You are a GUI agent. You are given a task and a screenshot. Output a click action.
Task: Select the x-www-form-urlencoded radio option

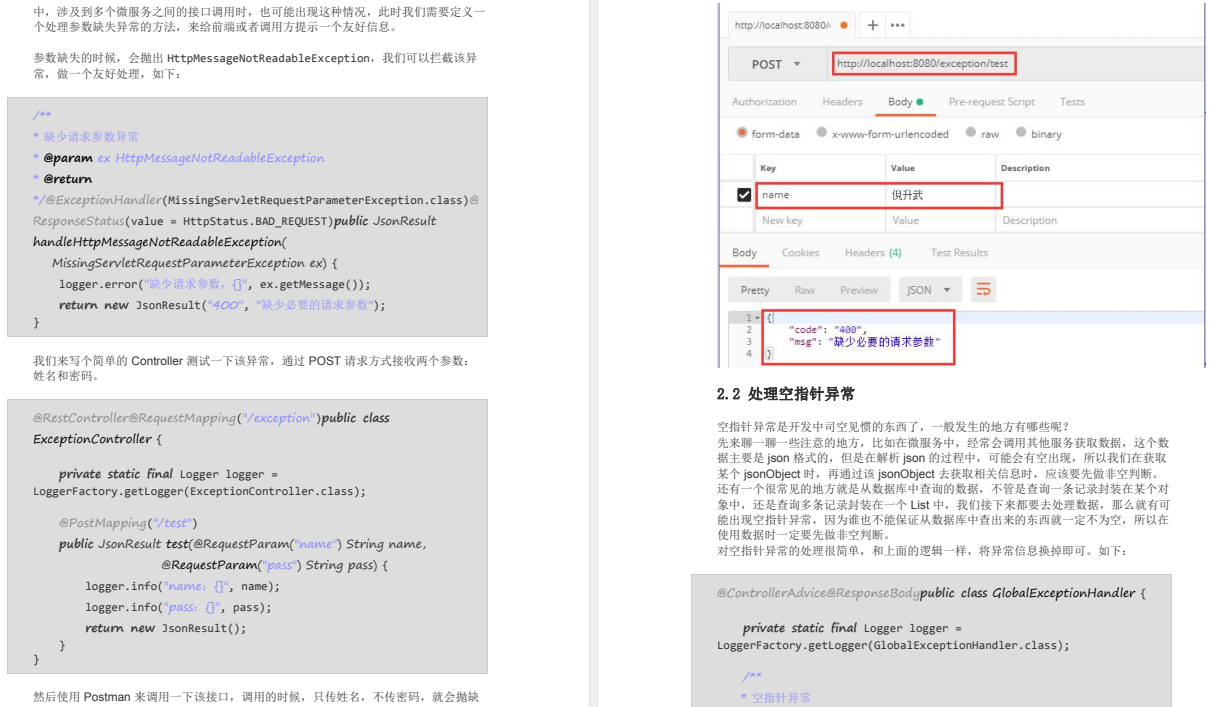coord(822,133)
